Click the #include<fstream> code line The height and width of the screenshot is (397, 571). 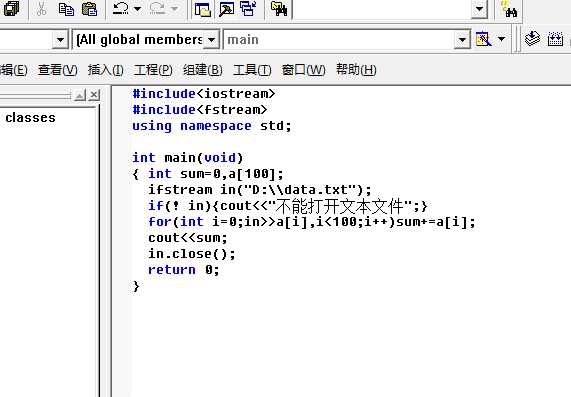click(200, 110)
